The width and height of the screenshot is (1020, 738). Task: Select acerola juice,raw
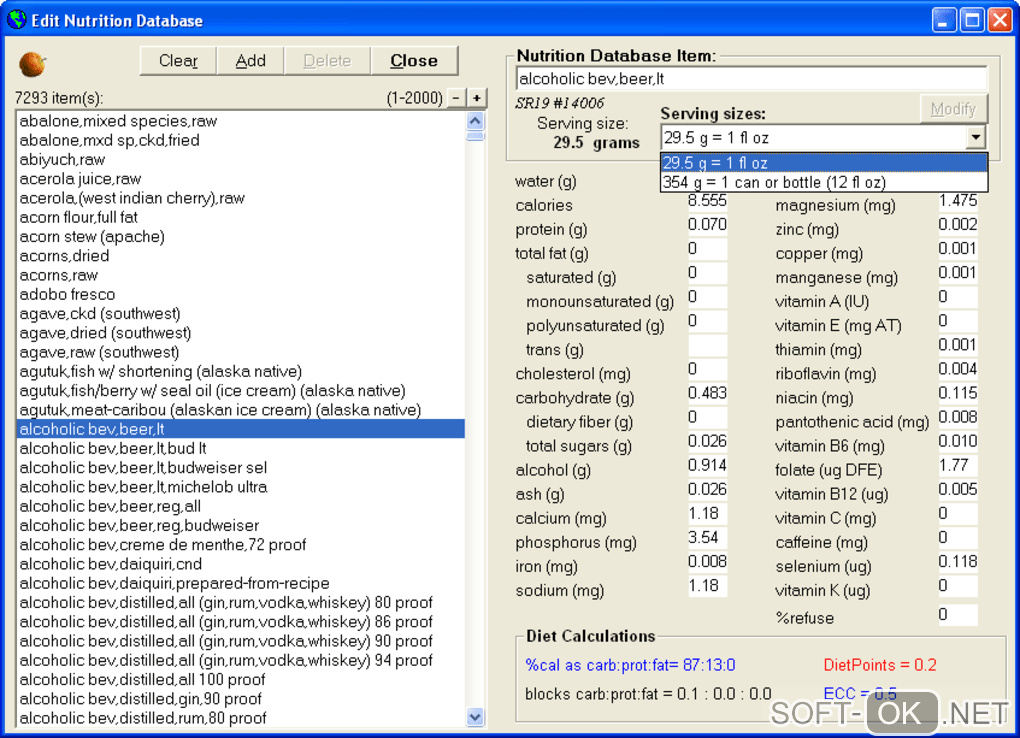click(x=240, y=178)
